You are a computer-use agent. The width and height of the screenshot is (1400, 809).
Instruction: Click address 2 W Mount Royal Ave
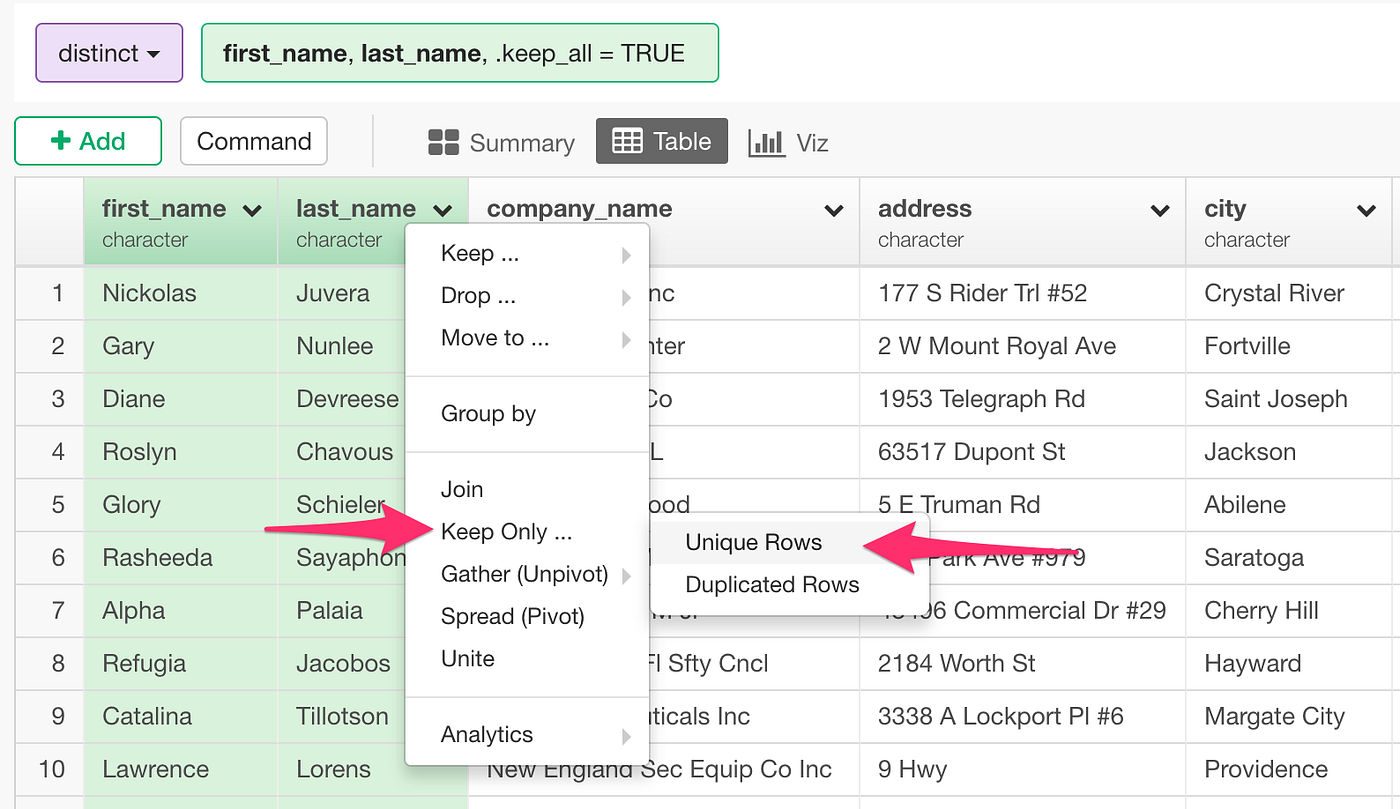pos(997,347)
